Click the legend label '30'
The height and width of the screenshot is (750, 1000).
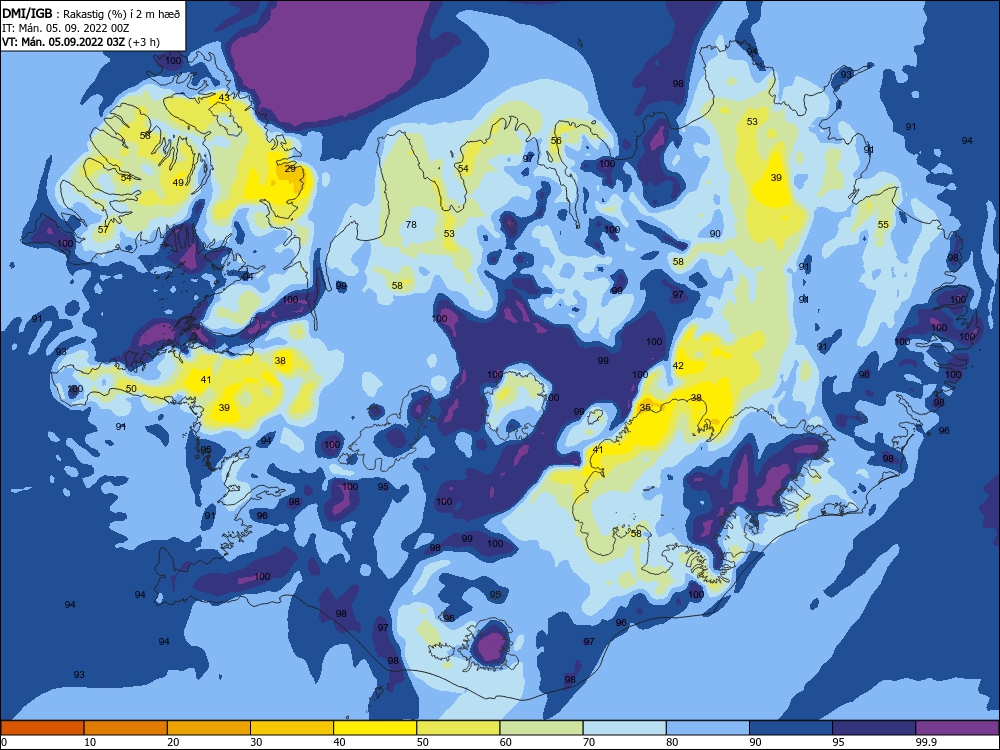[x=256, y=742]
